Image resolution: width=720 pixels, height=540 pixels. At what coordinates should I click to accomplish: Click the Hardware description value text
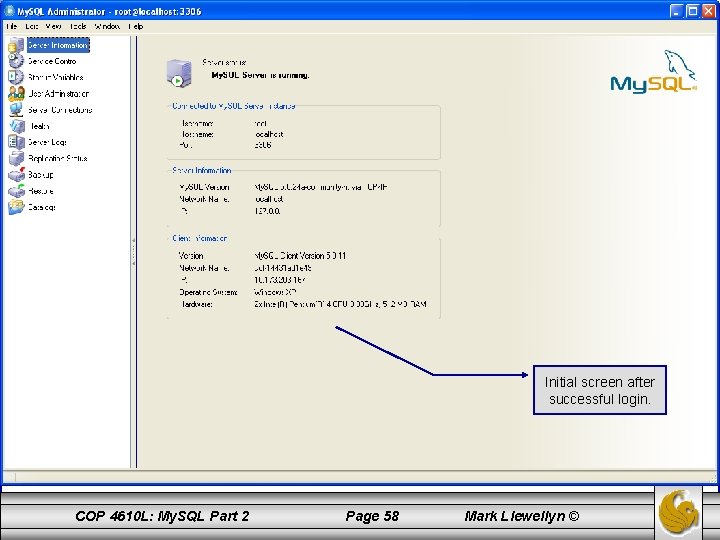point(340,304)
